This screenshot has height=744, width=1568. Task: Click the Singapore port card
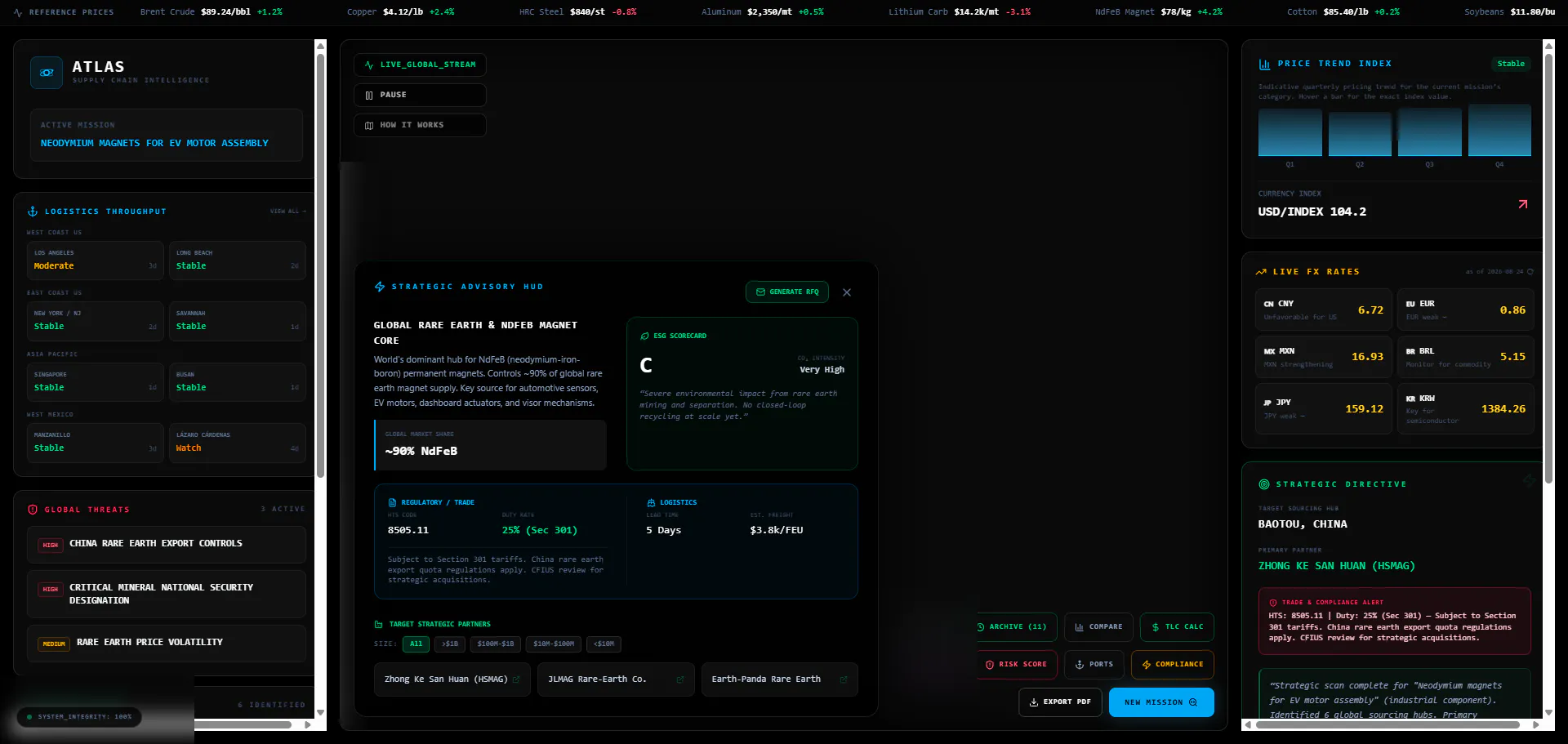point(95,382)
